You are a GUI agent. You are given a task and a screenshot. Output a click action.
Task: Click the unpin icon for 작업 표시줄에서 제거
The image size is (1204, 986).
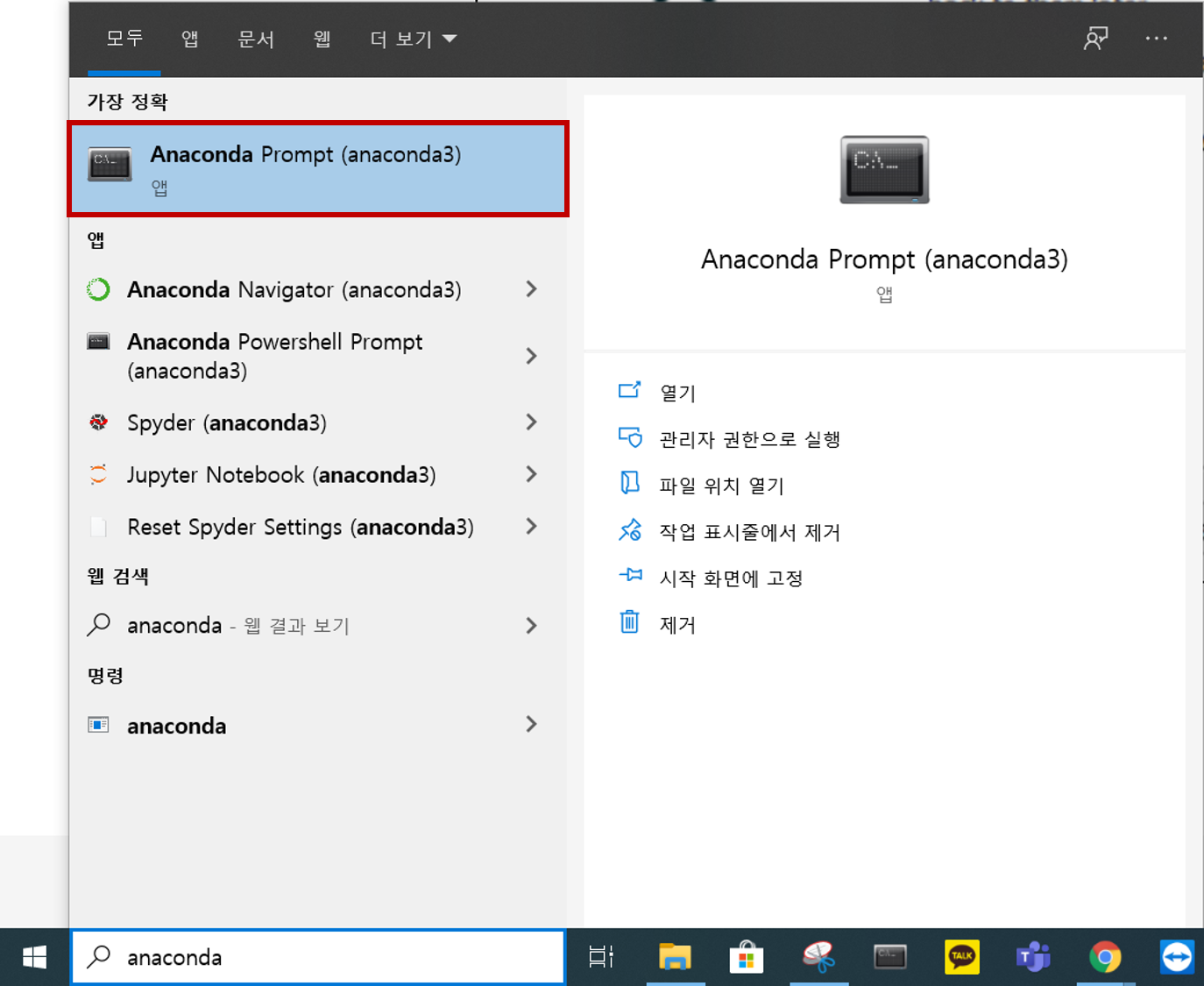(629, 530)
